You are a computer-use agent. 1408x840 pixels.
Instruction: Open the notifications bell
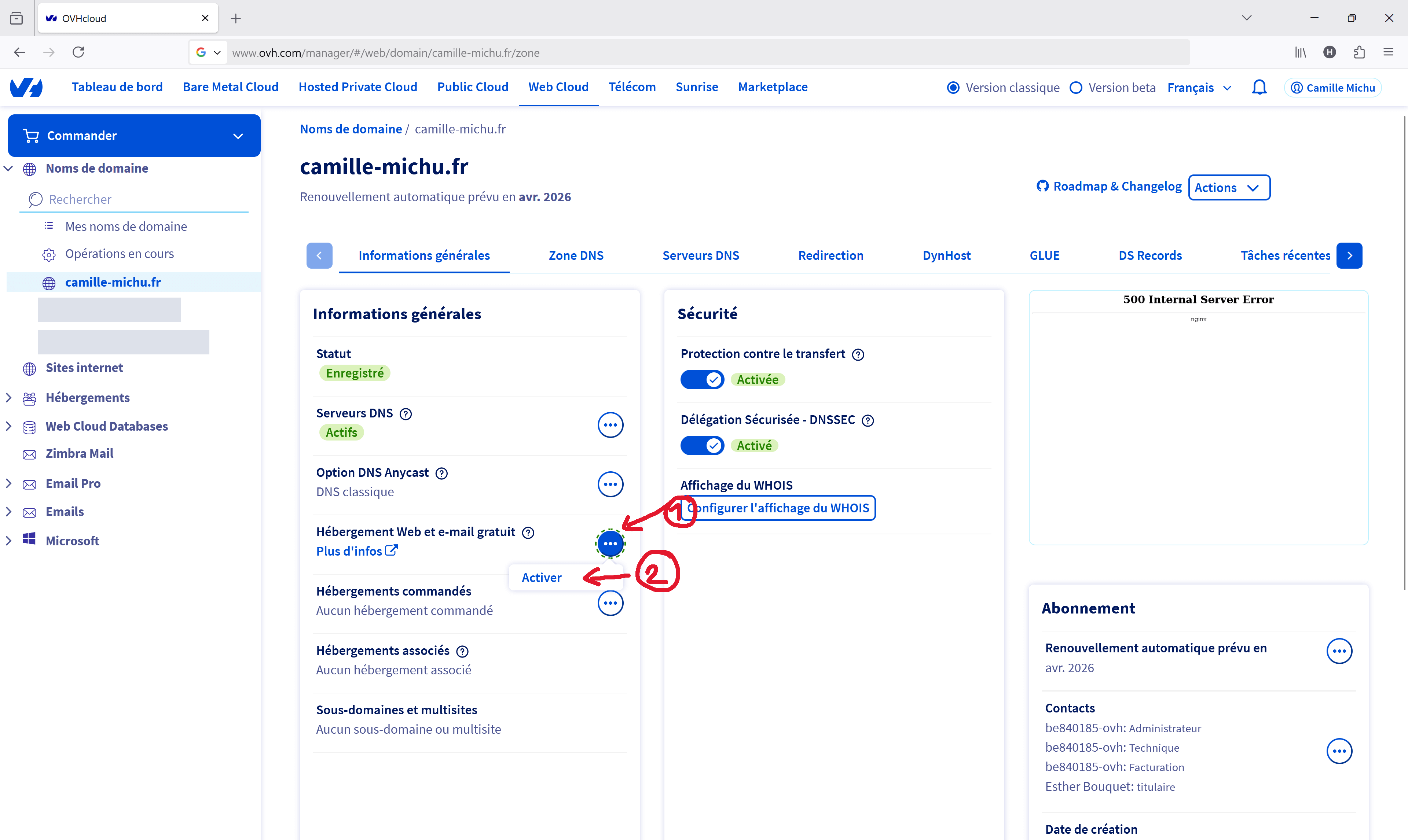(x=1259, y=87)
